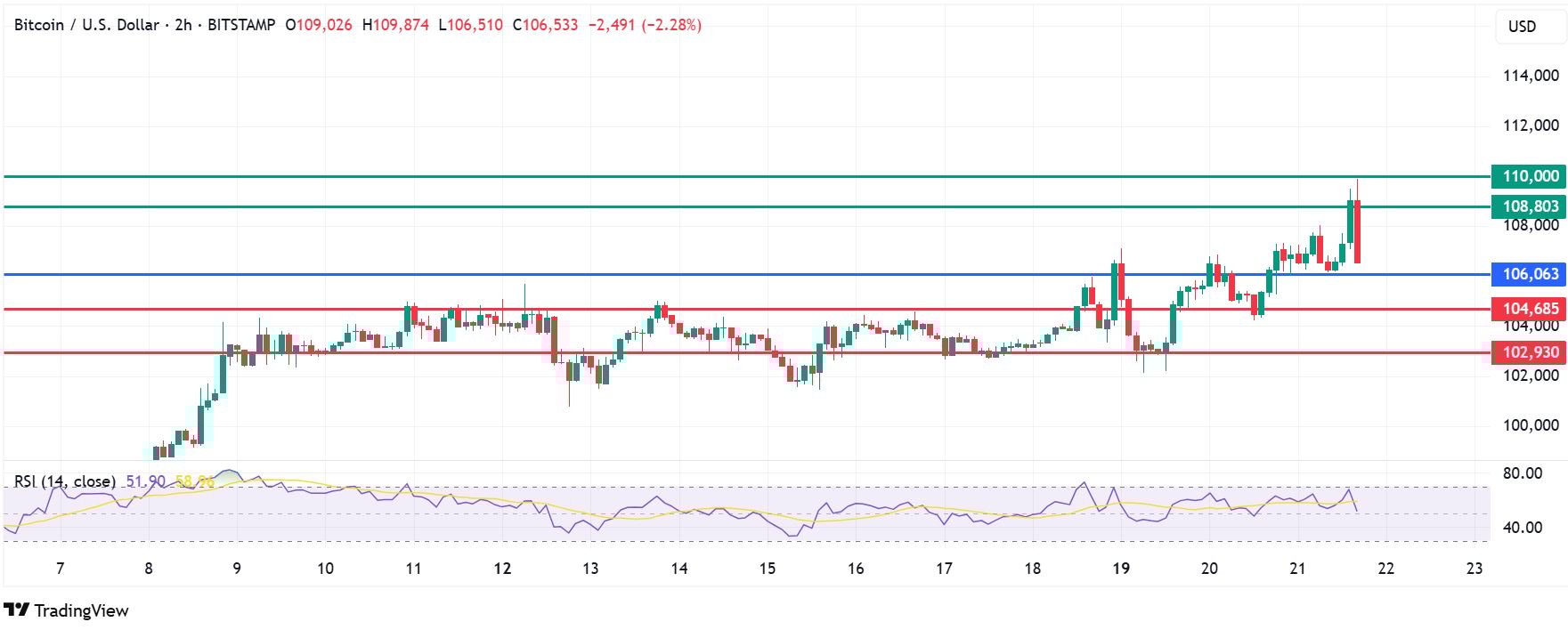Click the 114,000 price scale label

pos(1531,76)
